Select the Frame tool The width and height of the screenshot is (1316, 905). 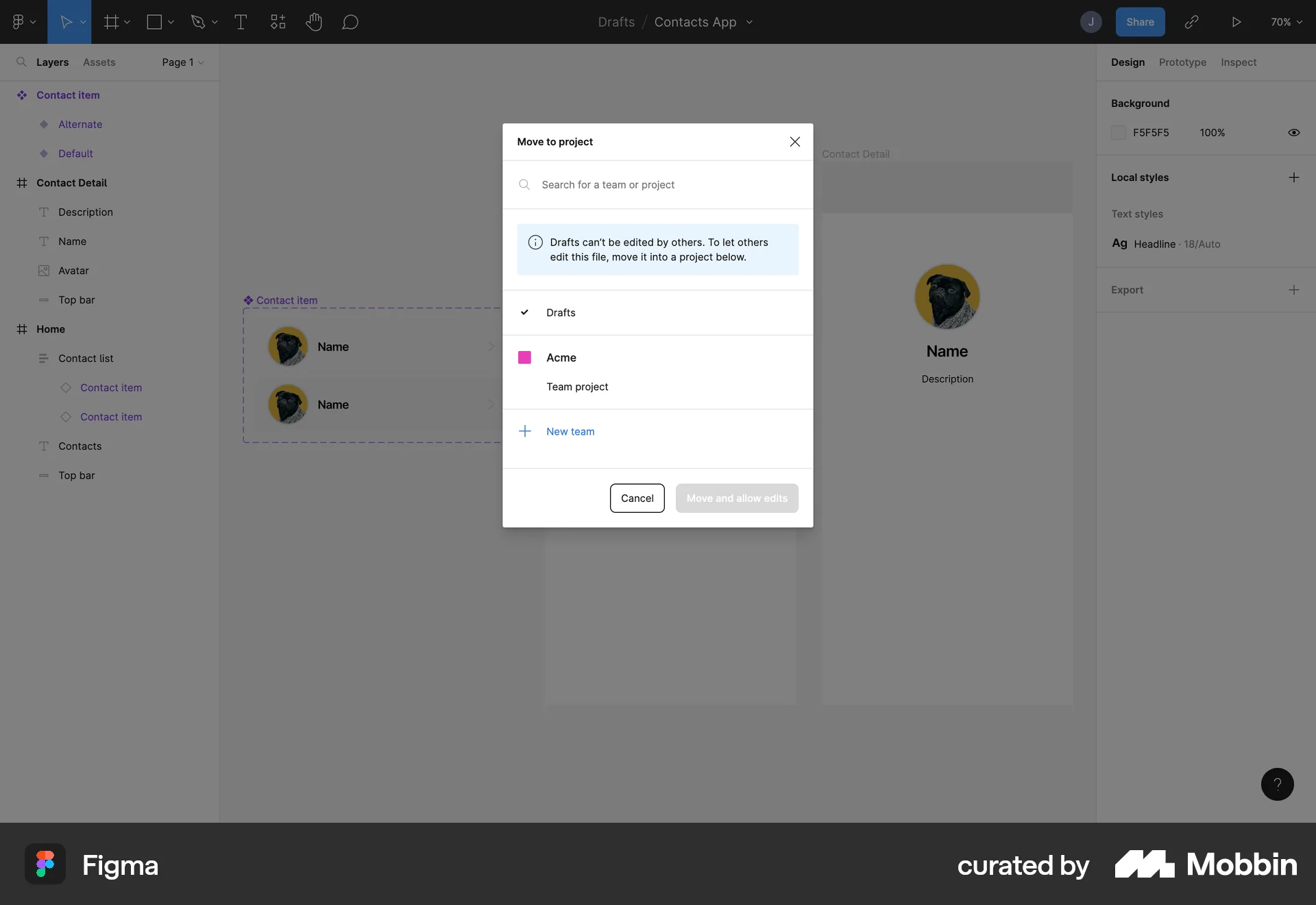coord(112,21)
